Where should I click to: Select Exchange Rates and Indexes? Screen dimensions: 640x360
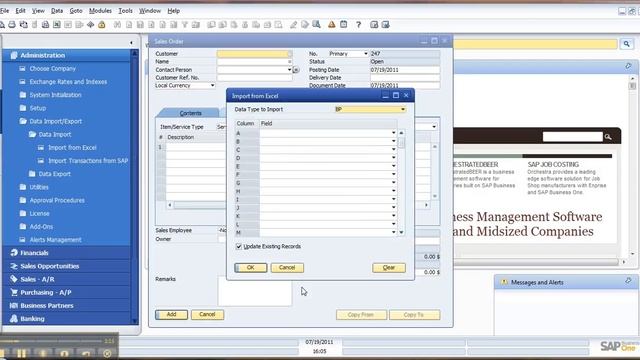(x=68, y=82)
